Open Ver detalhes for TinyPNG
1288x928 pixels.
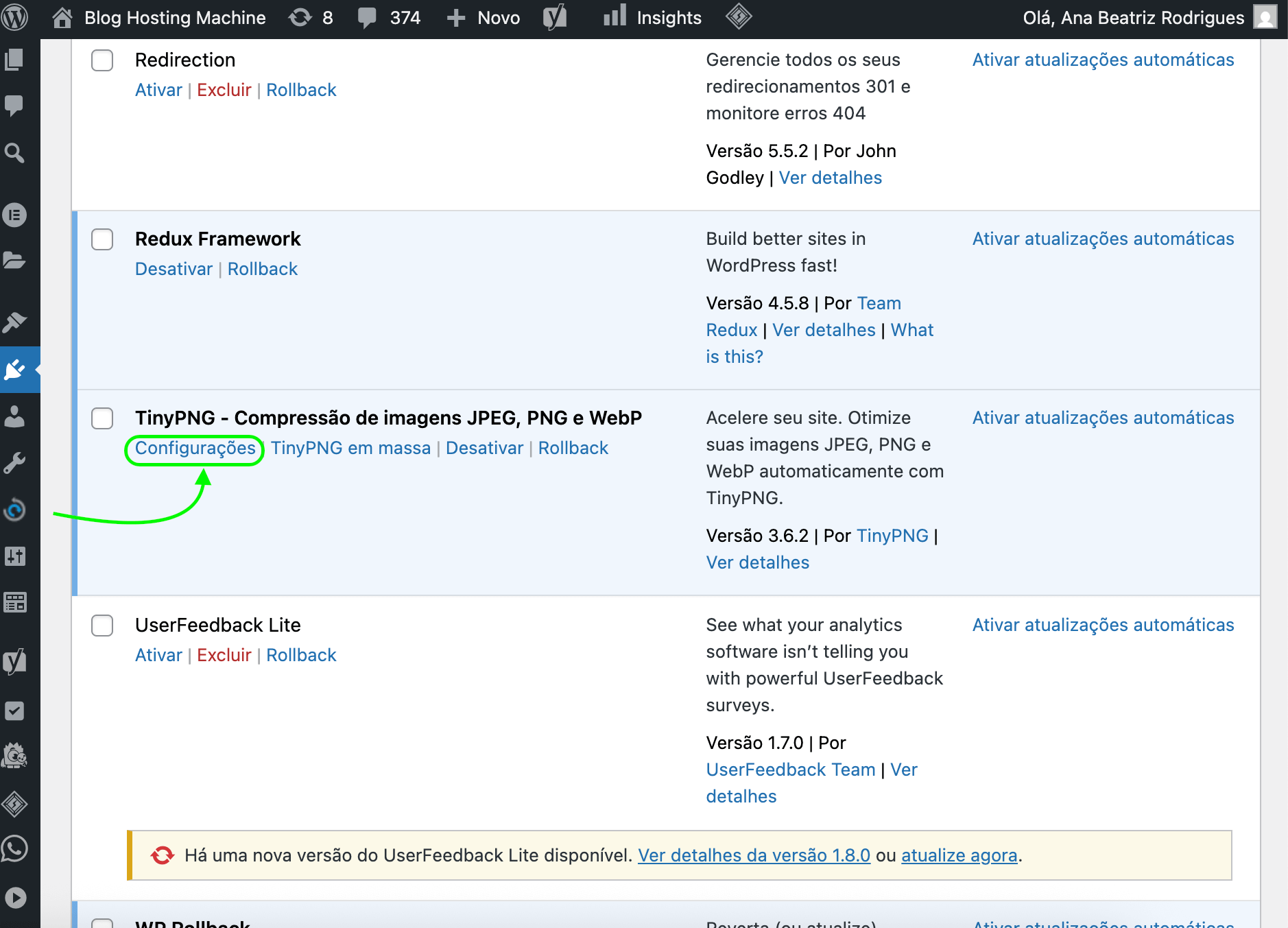tap(758, 562)
